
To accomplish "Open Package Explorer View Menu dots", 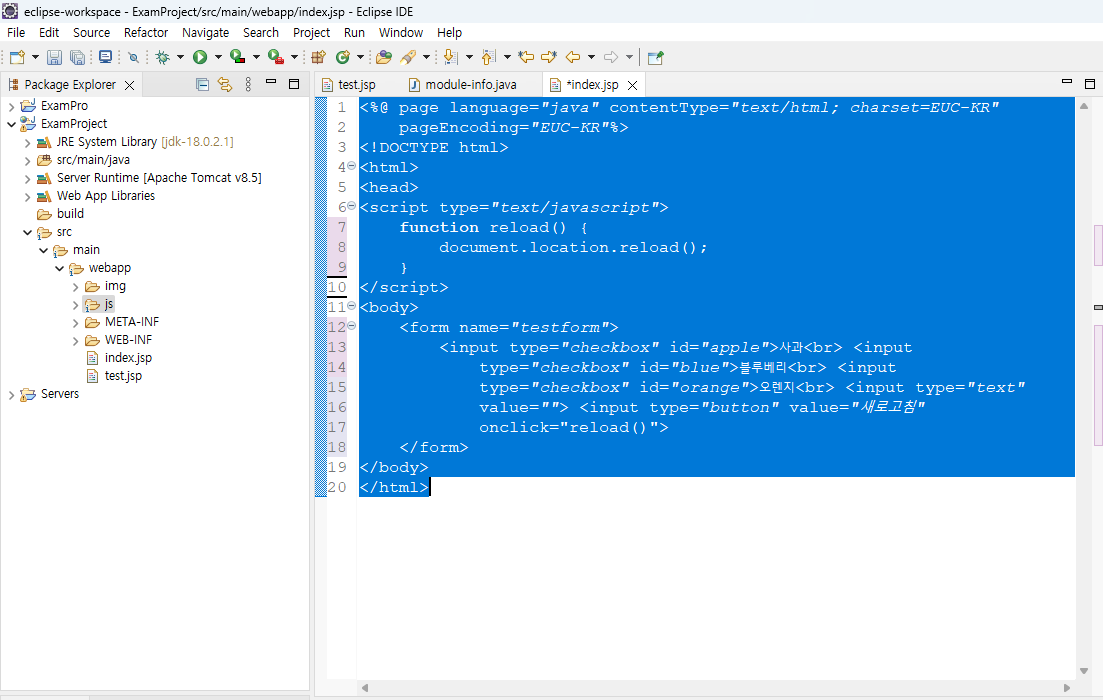I will 248,84.
